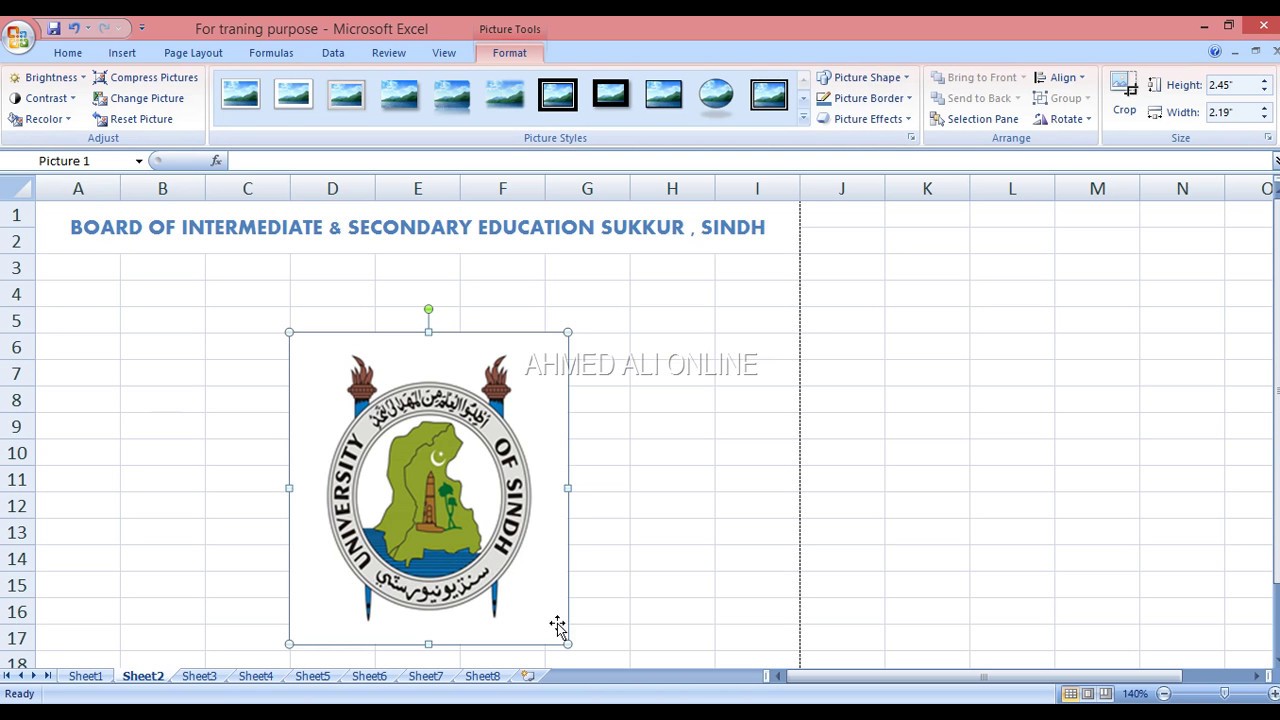Open the Selection Pane
This screenshot has width=1280, height=720.
click(x=975, y=119)
